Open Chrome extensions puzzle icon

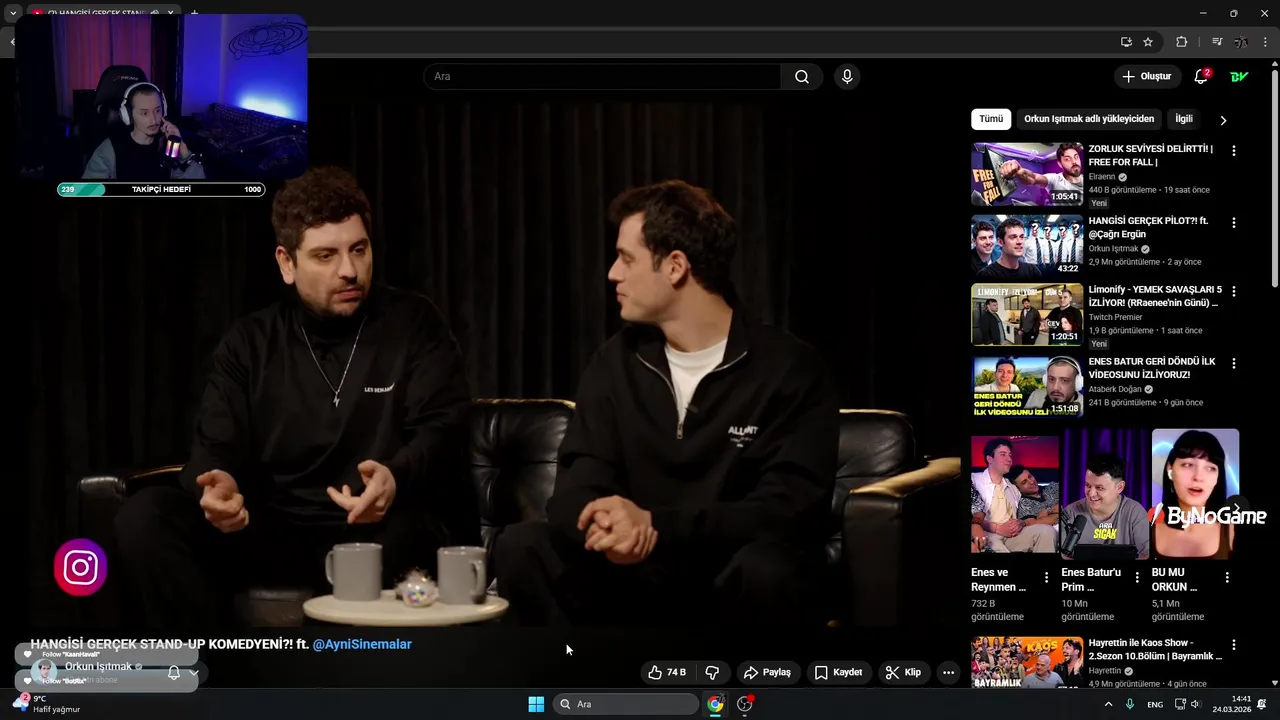[1182, 42]
